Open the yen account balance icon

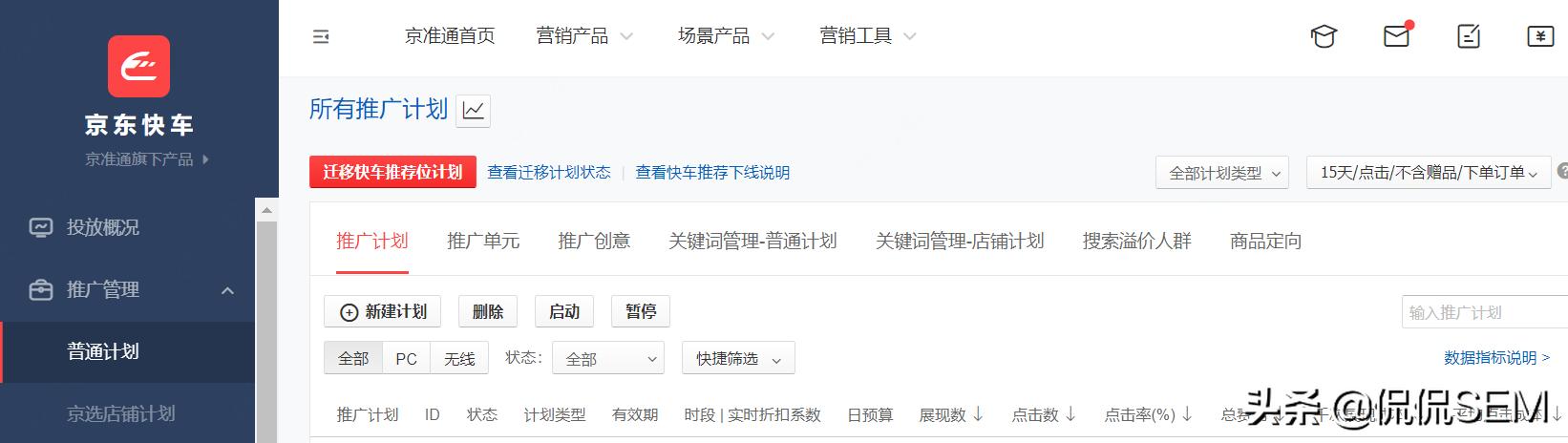click(1540, 36)
